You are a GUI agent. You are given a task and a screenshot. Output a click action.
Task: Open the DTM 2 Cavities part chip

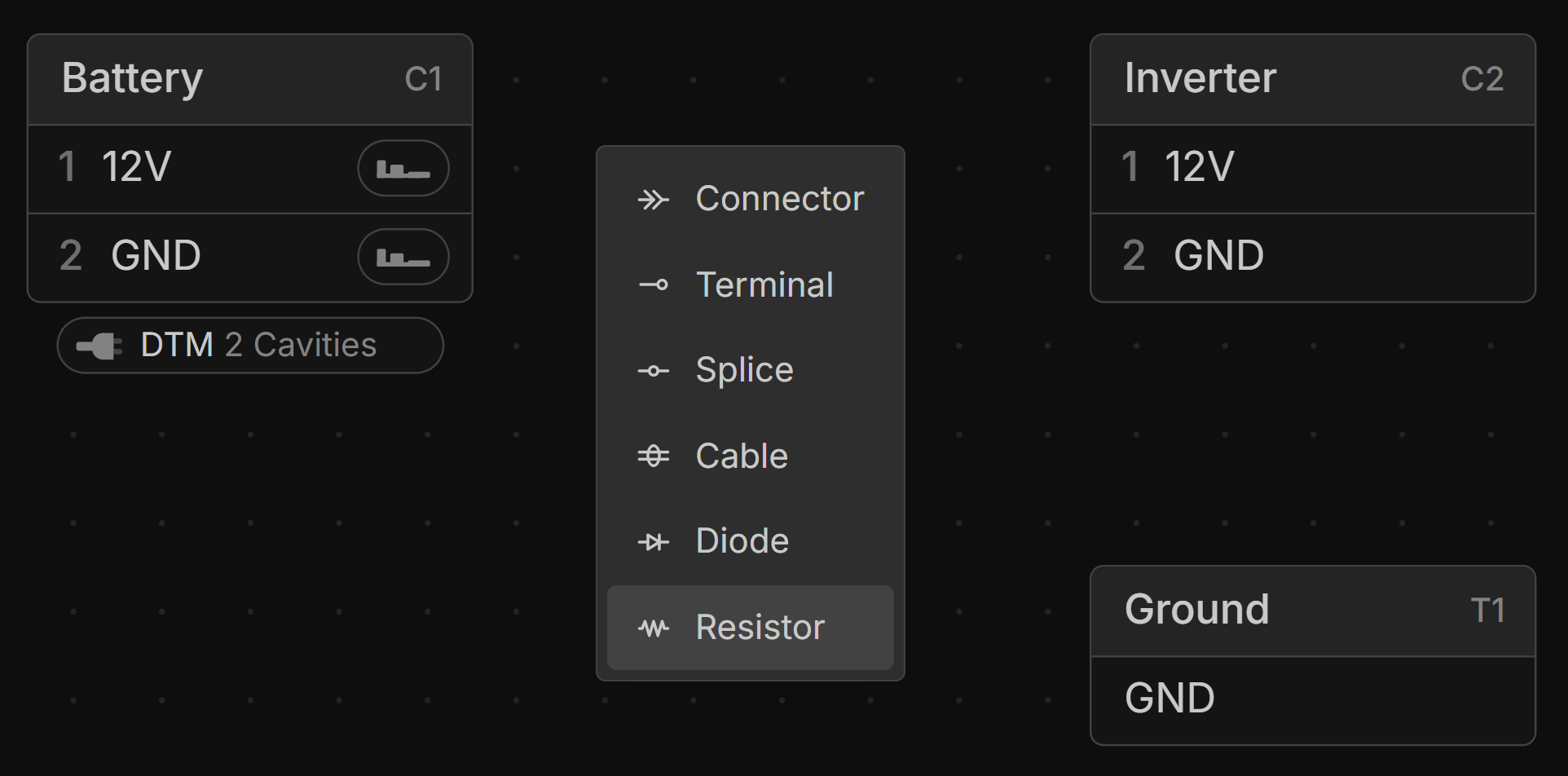258,346
